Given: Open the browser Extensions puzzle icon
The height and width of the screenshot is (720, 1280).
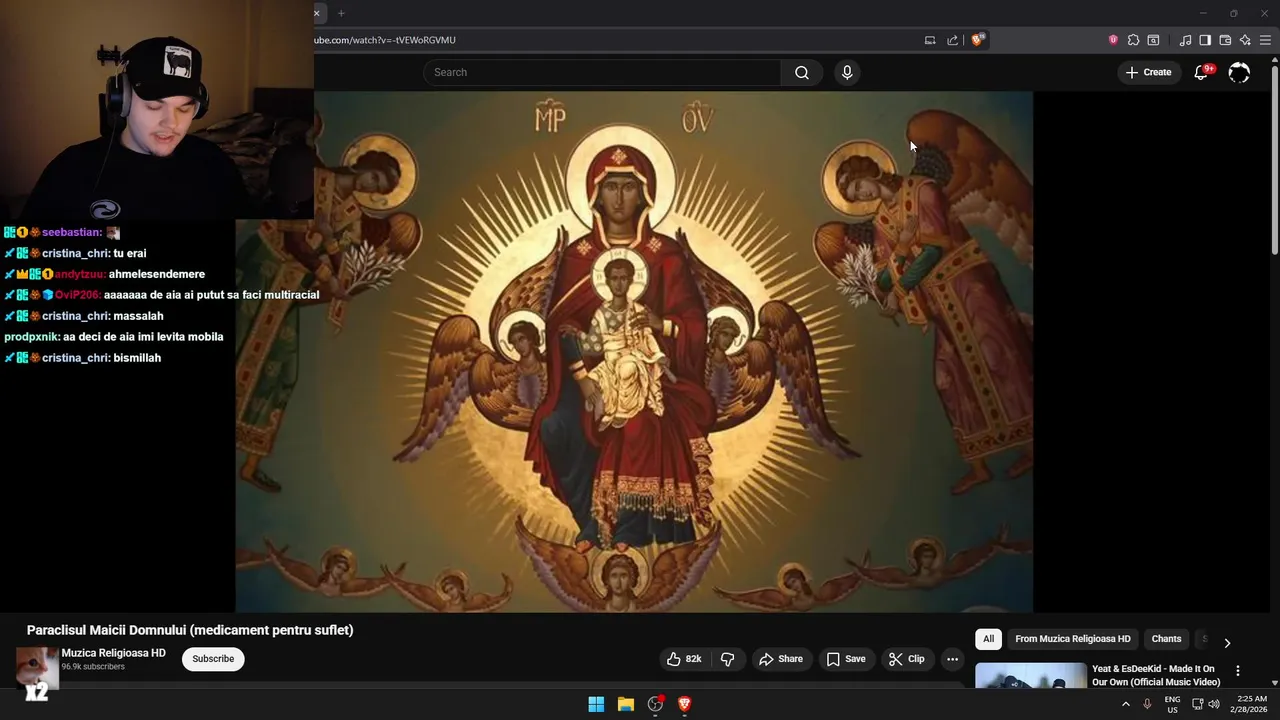Looking at the screenshot, I should 1133,40.
